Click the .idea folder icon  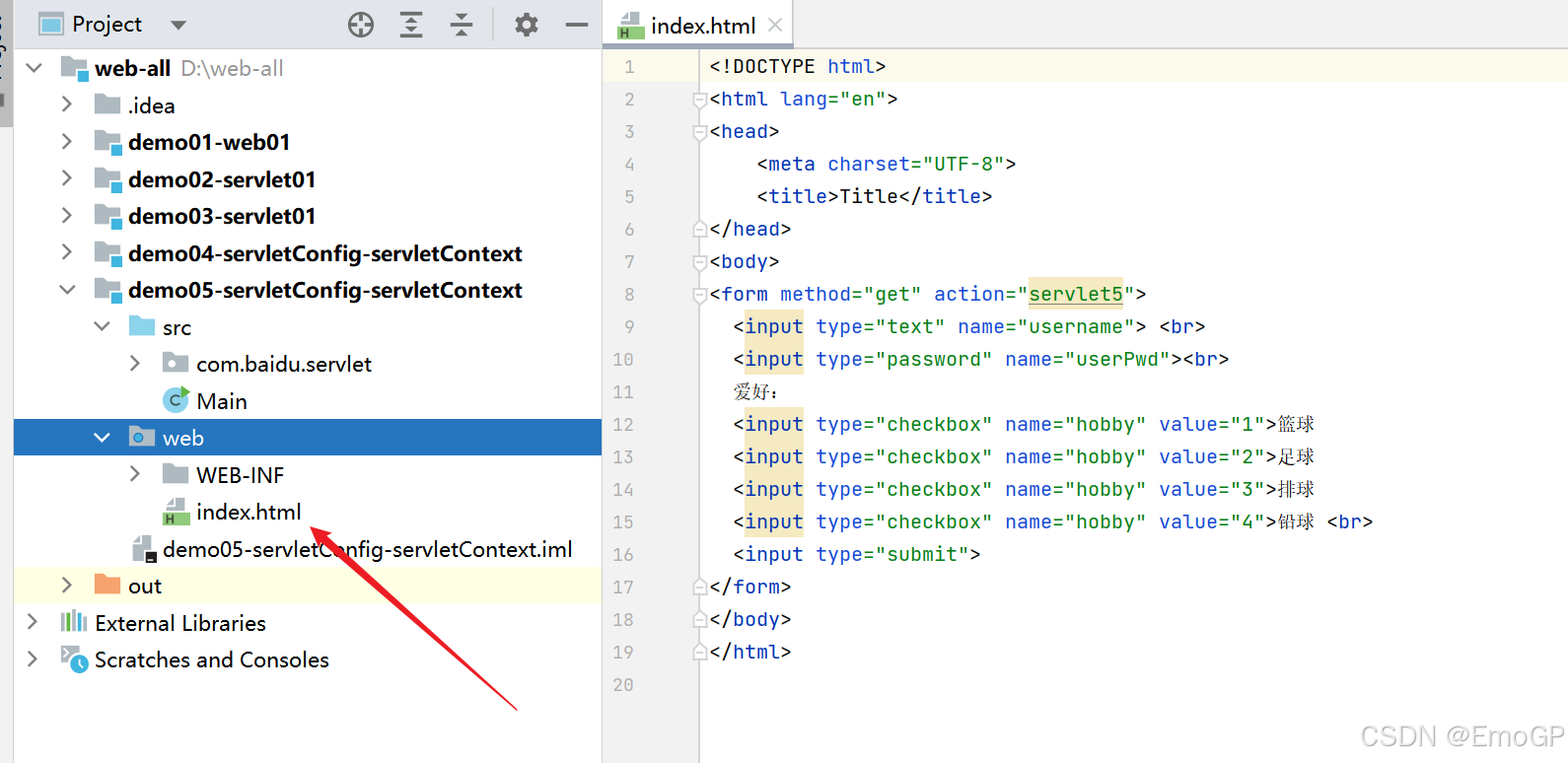click(107, 104)
